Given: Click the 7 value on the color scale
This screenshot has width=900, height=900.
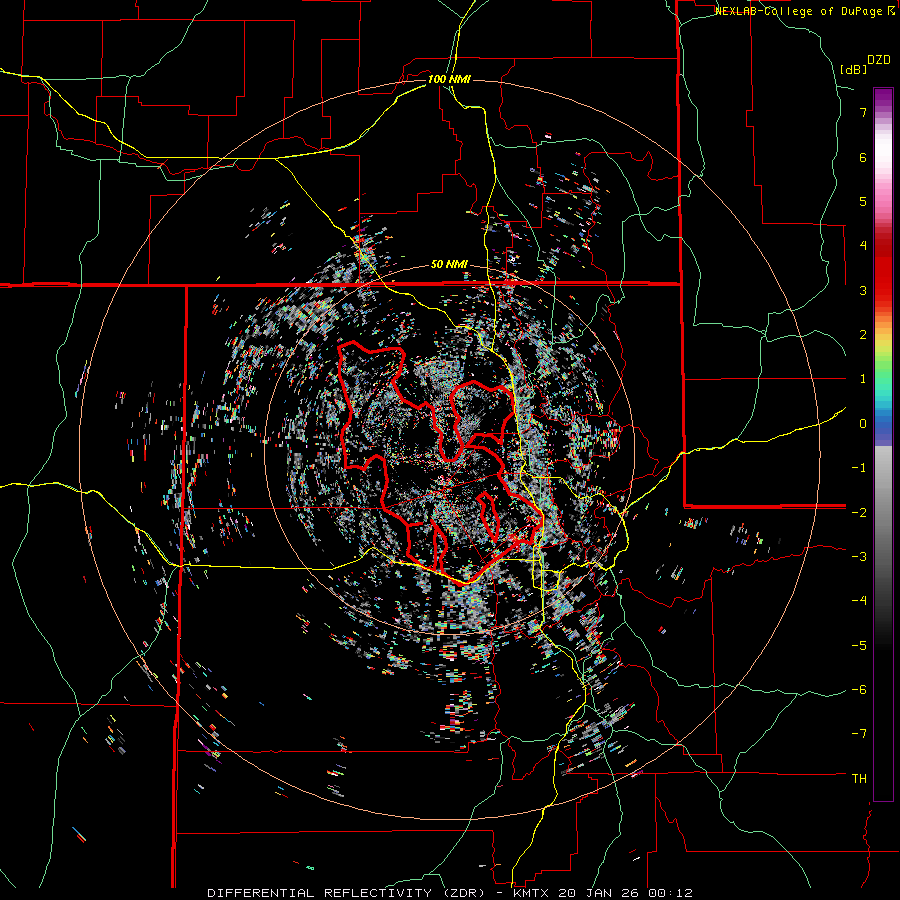Looking at the screenshot, I should tap(863, 112).
